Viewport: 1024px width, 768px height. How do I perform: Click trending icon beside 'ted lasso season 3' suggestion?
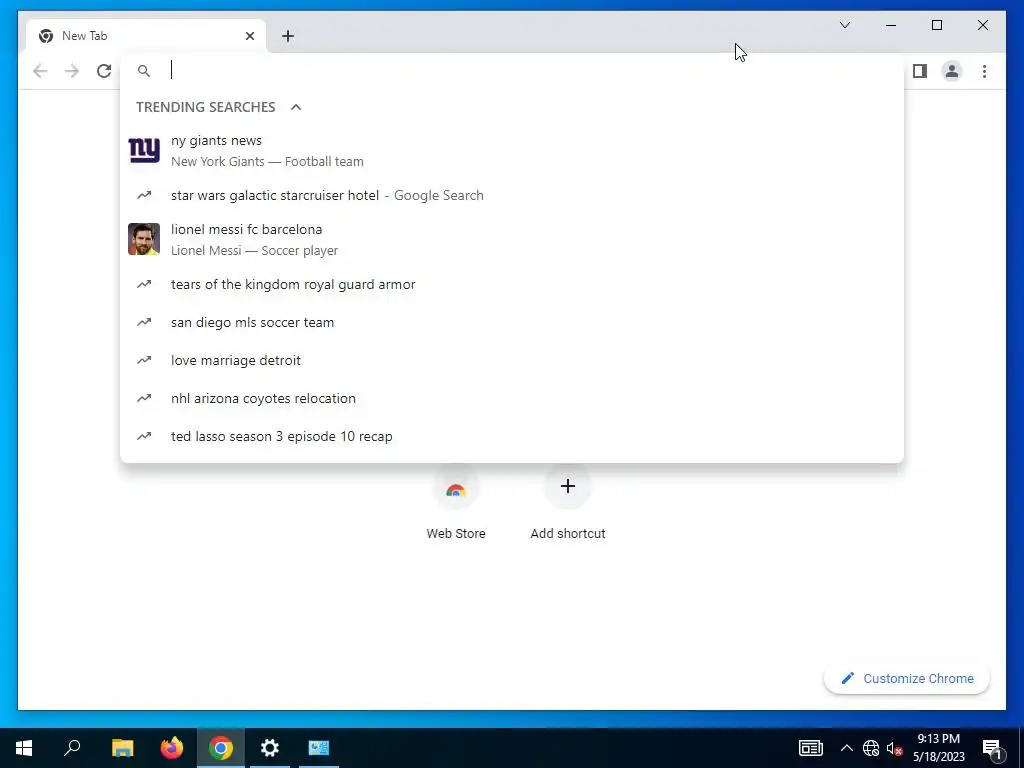coord(144,436)
